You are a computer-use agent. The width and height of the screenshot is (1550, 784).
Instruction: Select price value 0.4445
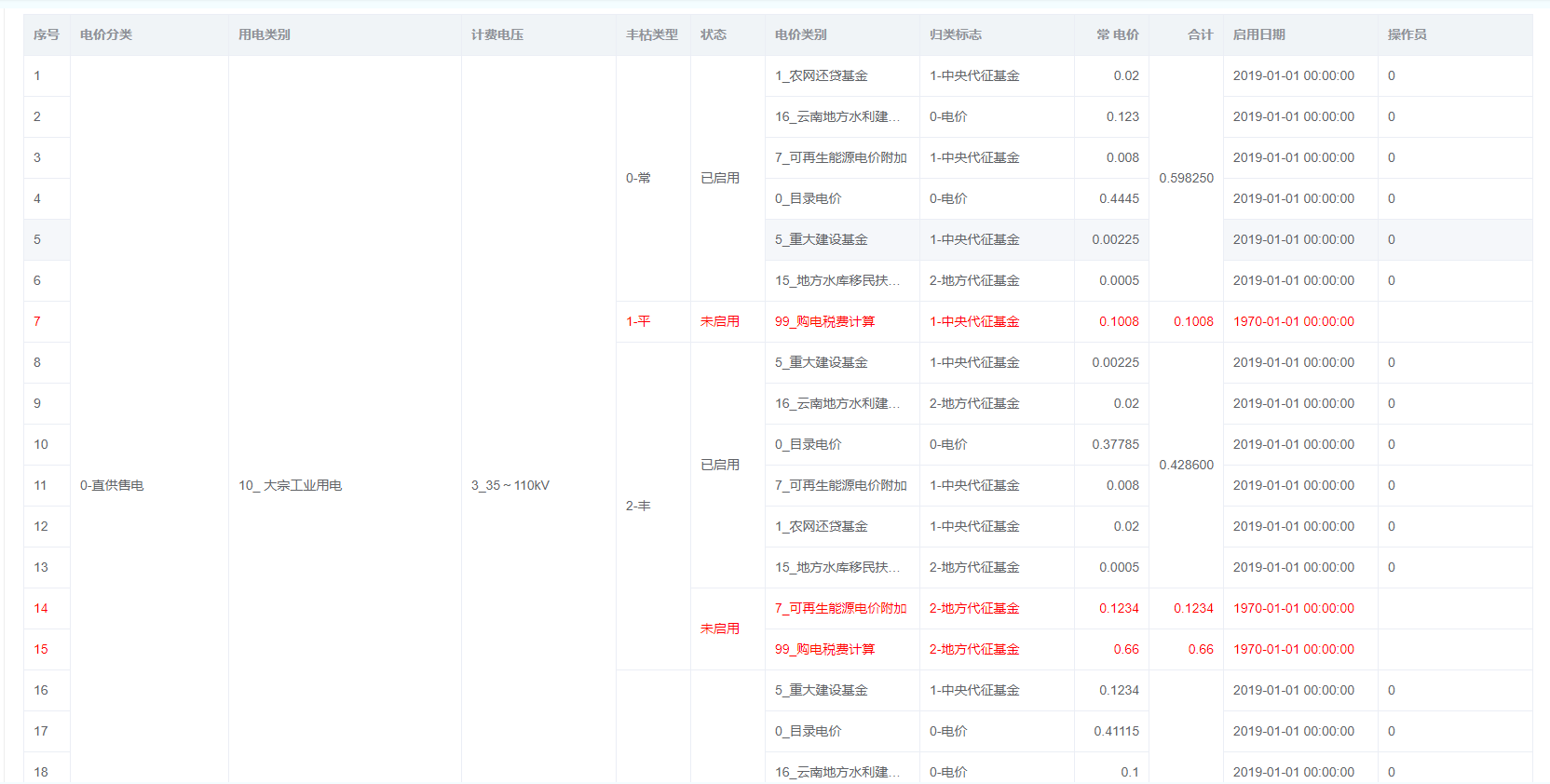1120,198
